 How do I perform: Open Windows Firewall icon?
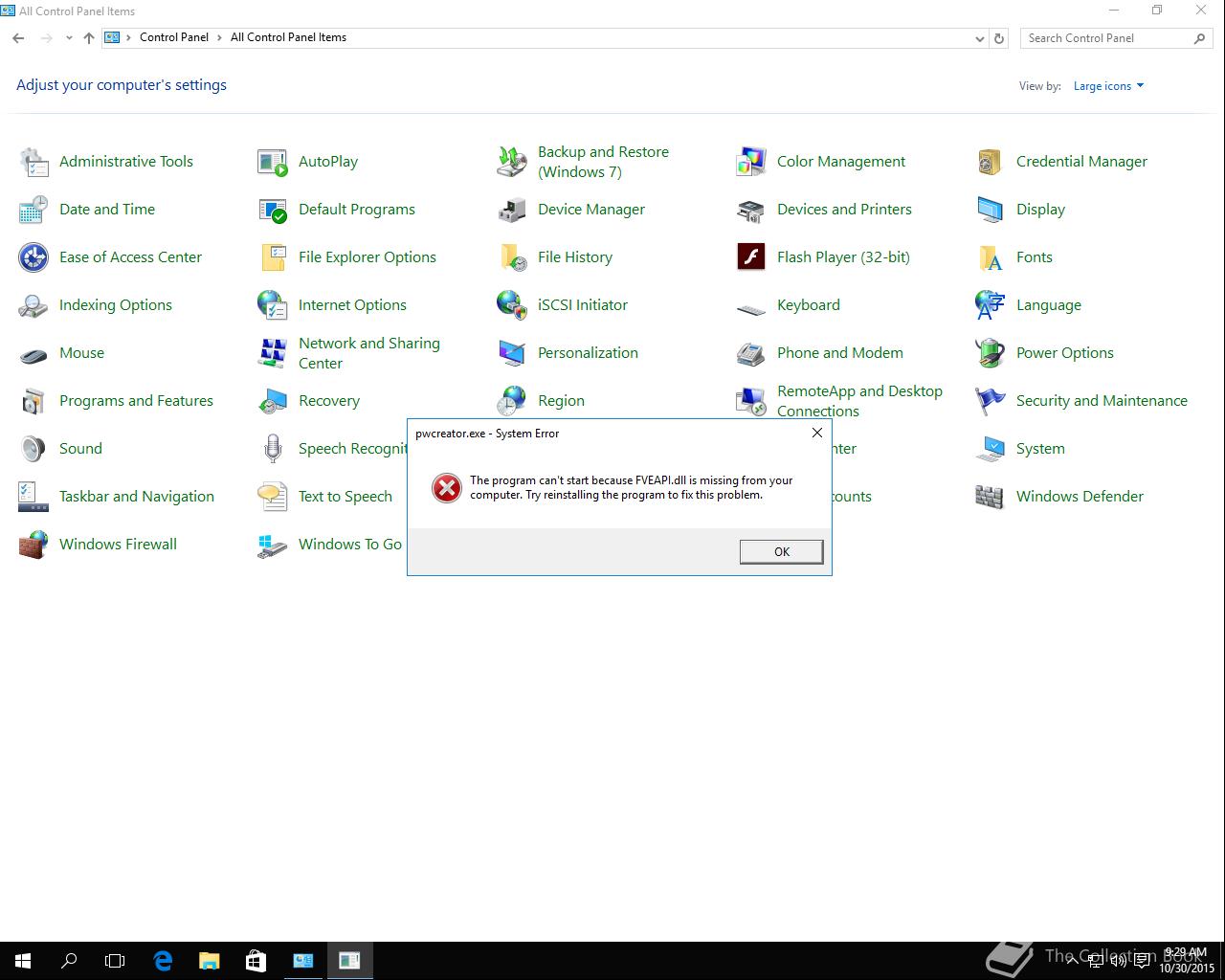34,545
